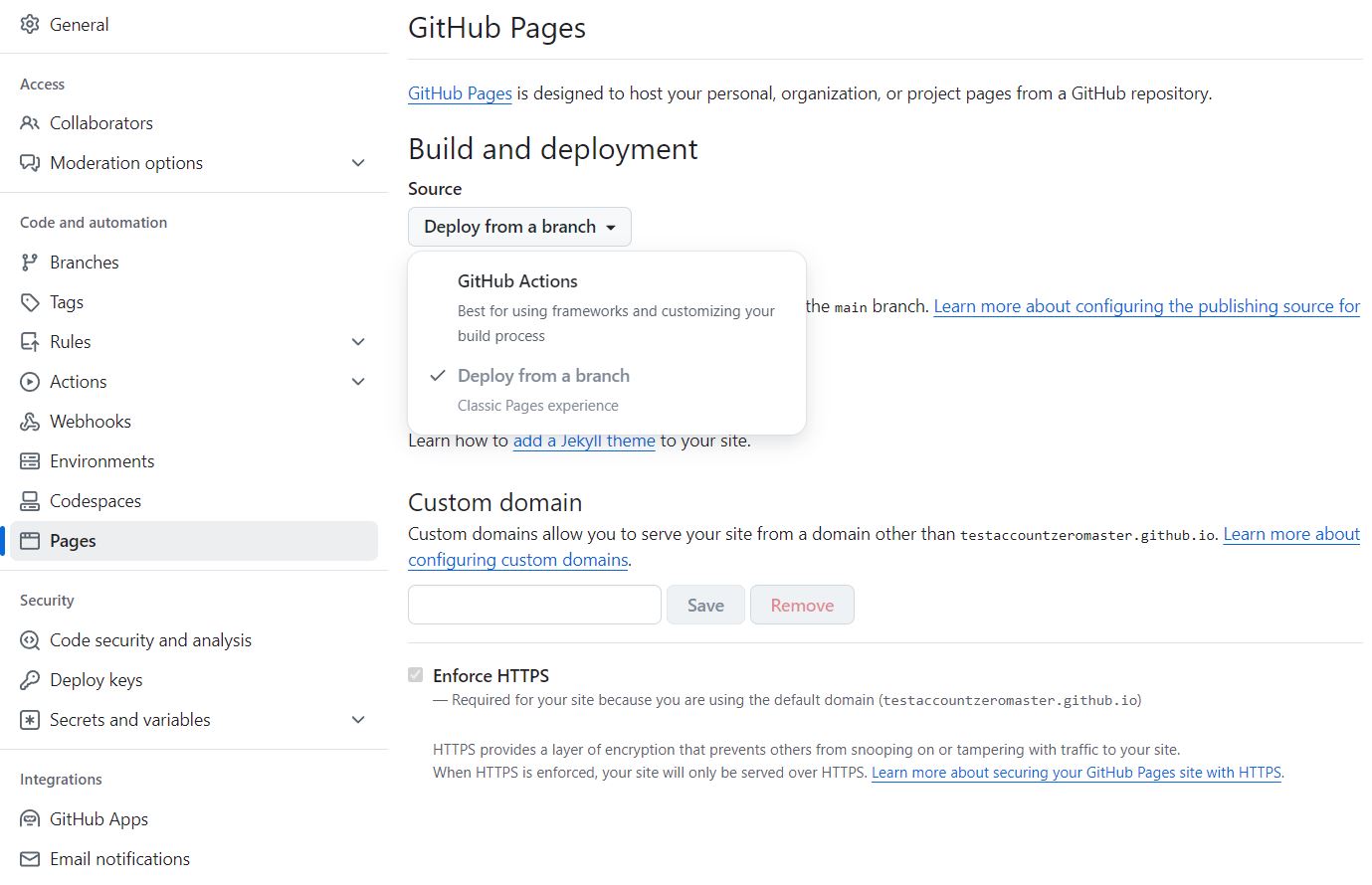Click the Rules icon in sidebar
This screenshot has height=885, width=1372.
[30, 342]
